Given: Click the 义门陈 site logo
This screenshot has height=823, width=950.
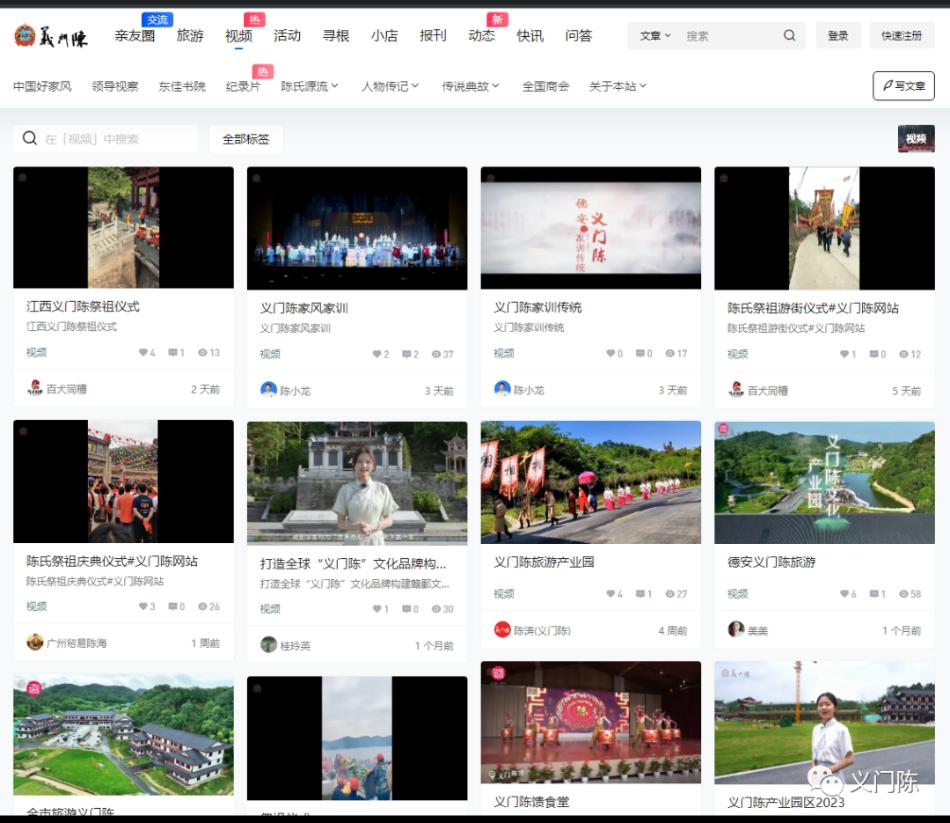Looking at the screenshot, I should [x=48, y=36].
